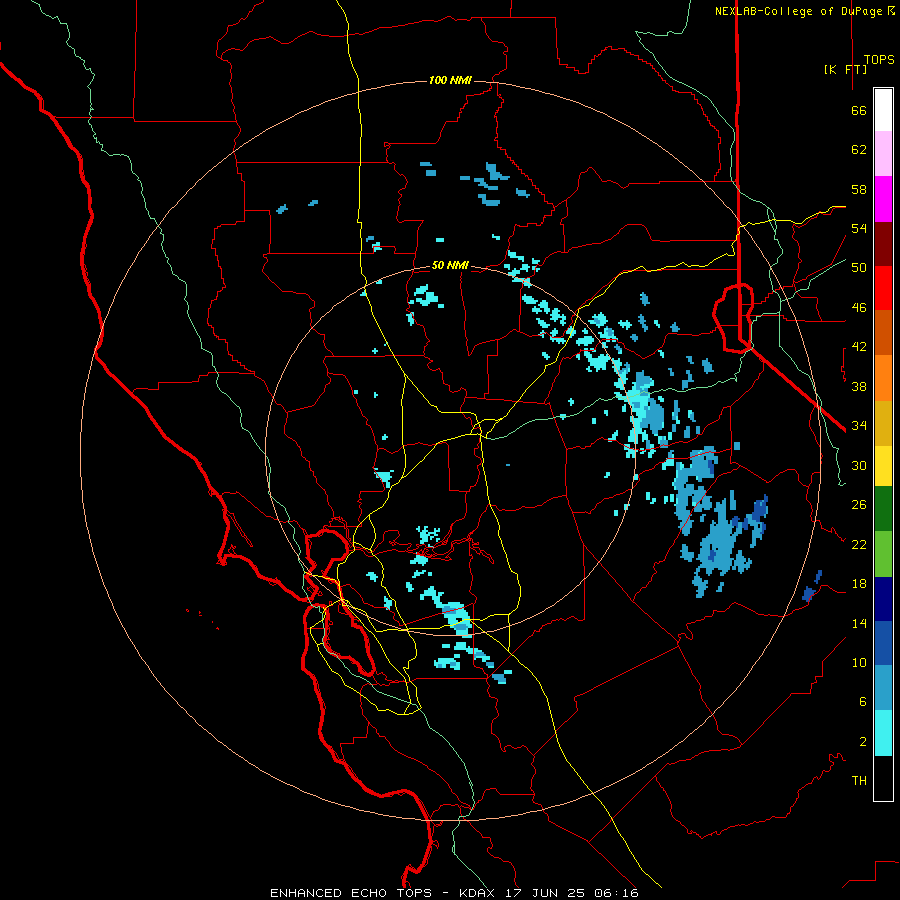Click the legend value "26"
Screen dimensions: 900x900
click(x=859, y=505)
